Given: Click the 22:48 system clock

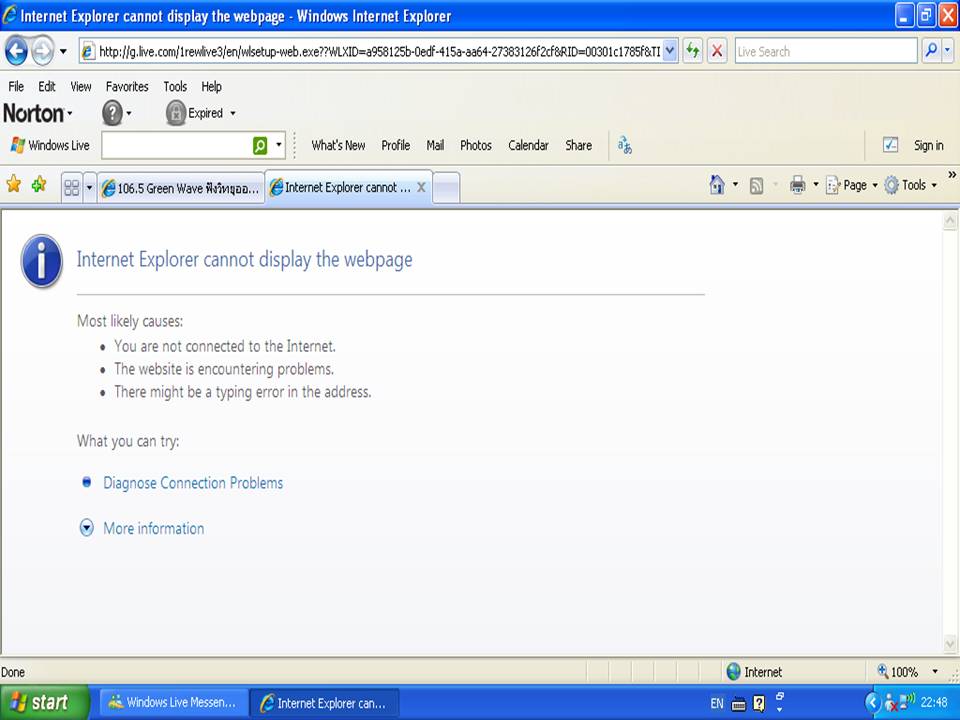Looking at the screenshot, I should coord(934,703).
